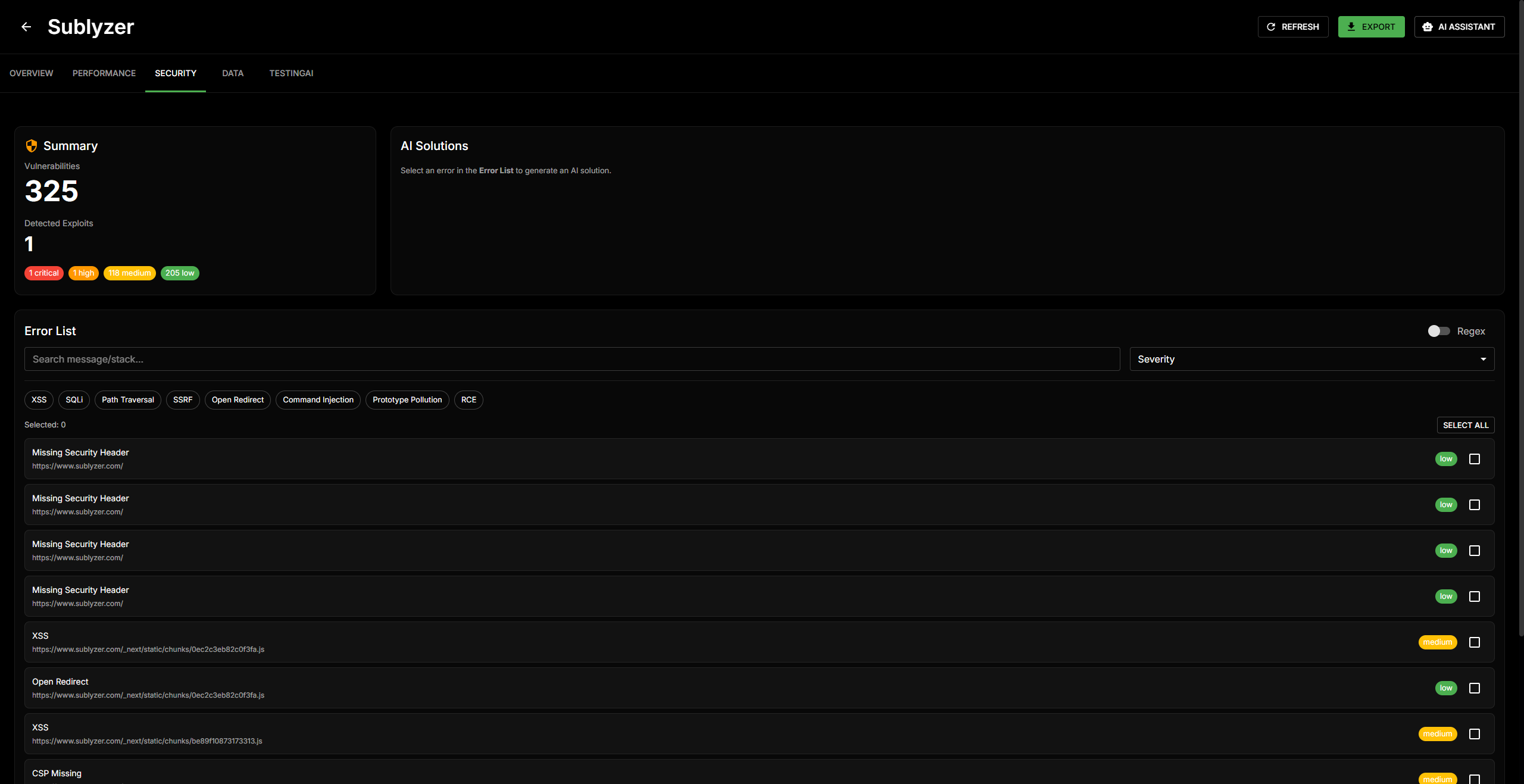Click the circular refresh icon
The width and height of the screenshot is (1524, 784).
1270,26
